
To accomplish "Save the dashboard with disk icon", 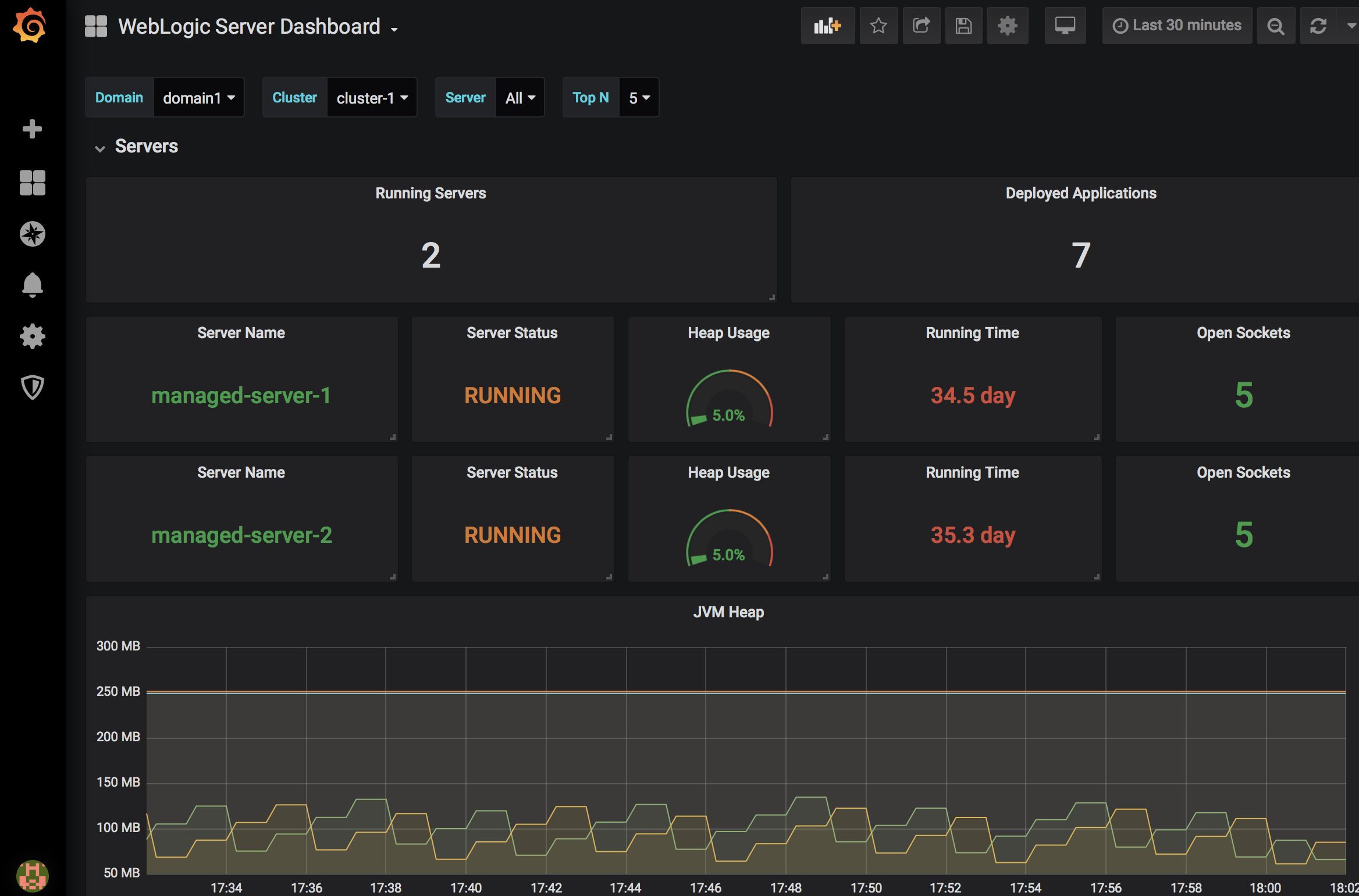I will pyautogui.click(x=963, y=26).
